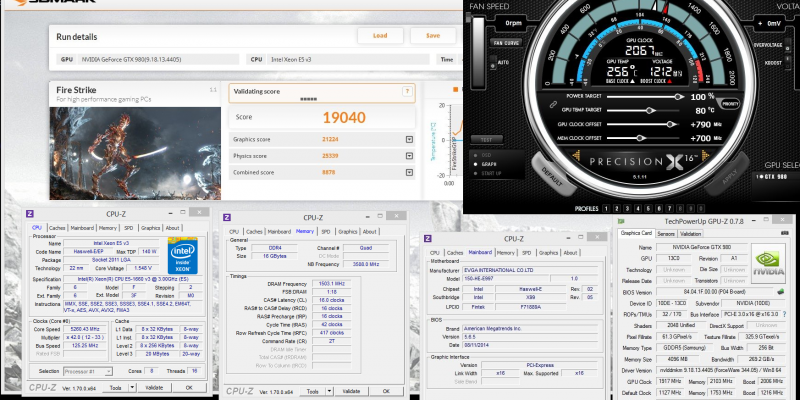Click the TEST button in Precision X
Image resolution: width=800 pixels, height=400 pixels.
tap(486, 139)
